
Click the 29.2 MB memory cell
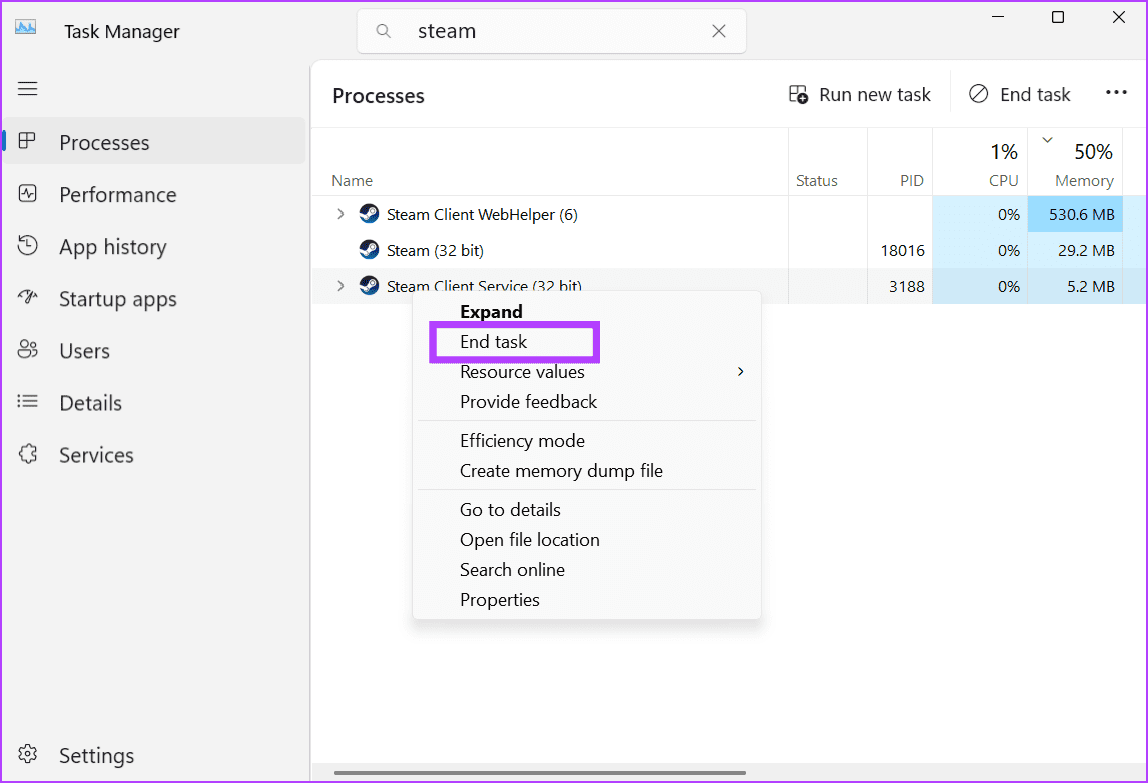1075,250
